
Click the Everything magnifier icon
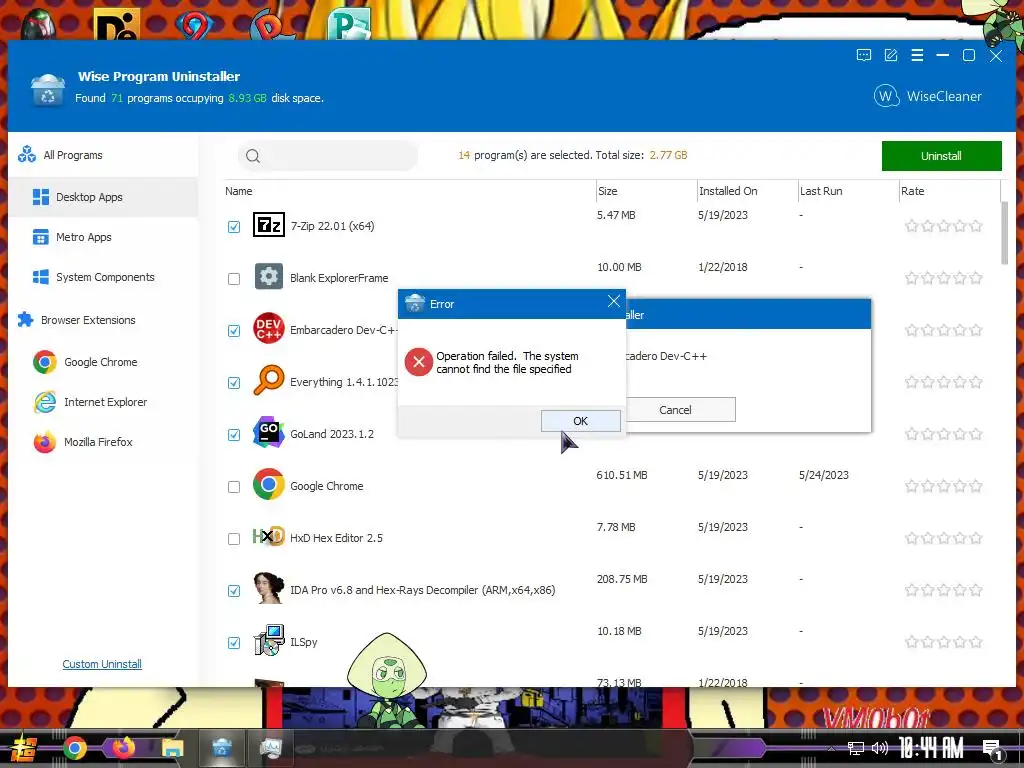(268, 380)
